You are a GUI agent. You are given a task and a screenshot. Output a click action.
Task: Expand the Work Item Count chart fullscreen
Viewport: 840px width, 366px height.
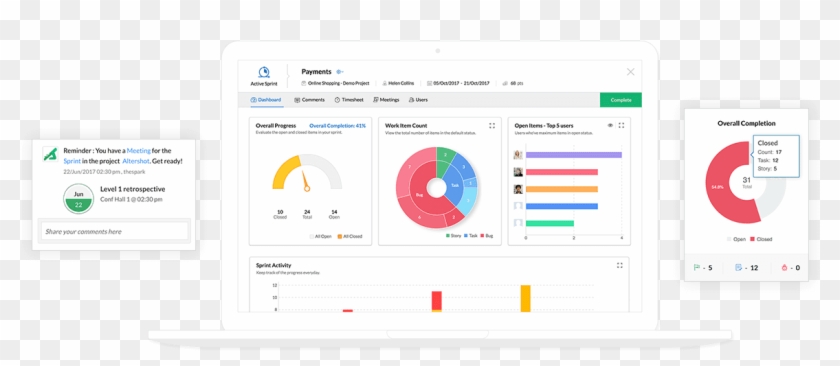click(492, 125)
